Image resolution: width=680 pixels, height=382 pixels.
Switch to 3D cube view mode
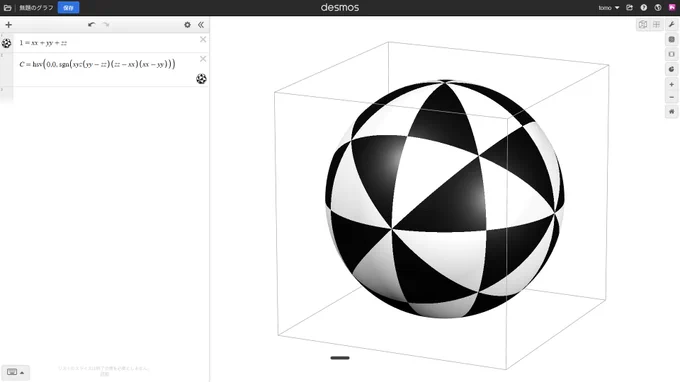643,25
